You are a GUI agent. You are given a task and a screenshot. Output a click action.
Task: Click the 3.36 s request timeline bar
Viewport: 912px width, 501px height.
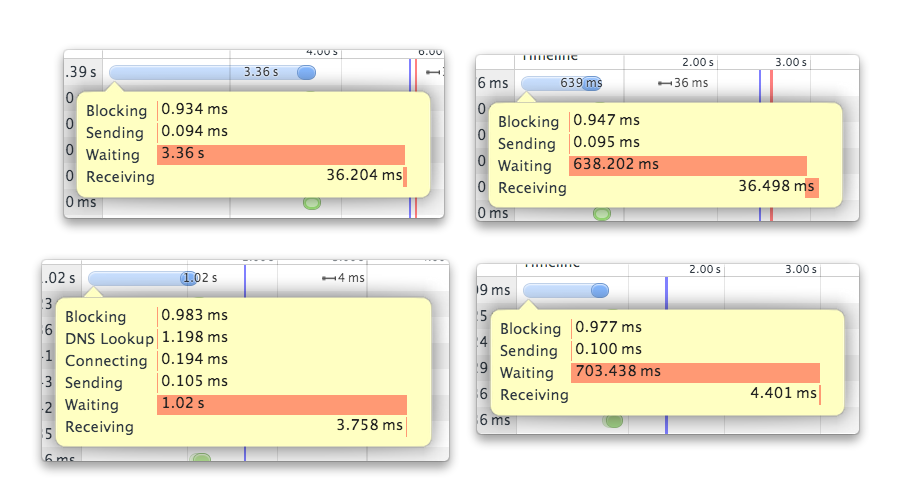pos(211,72)
